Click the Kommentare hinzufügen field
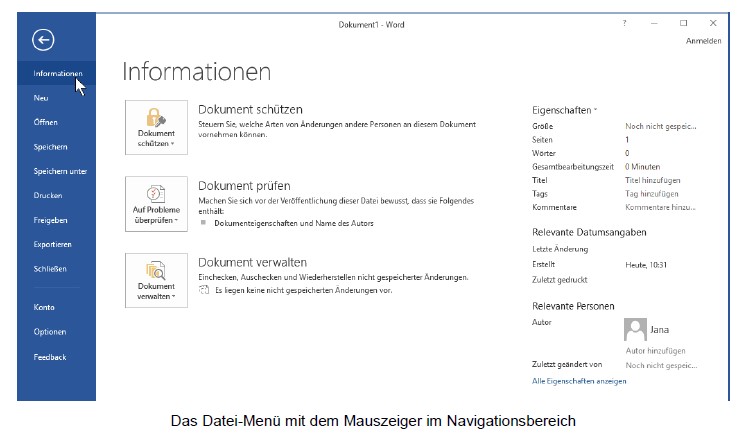The height and width of the screenshot is (438, 751). pos(660,207)
